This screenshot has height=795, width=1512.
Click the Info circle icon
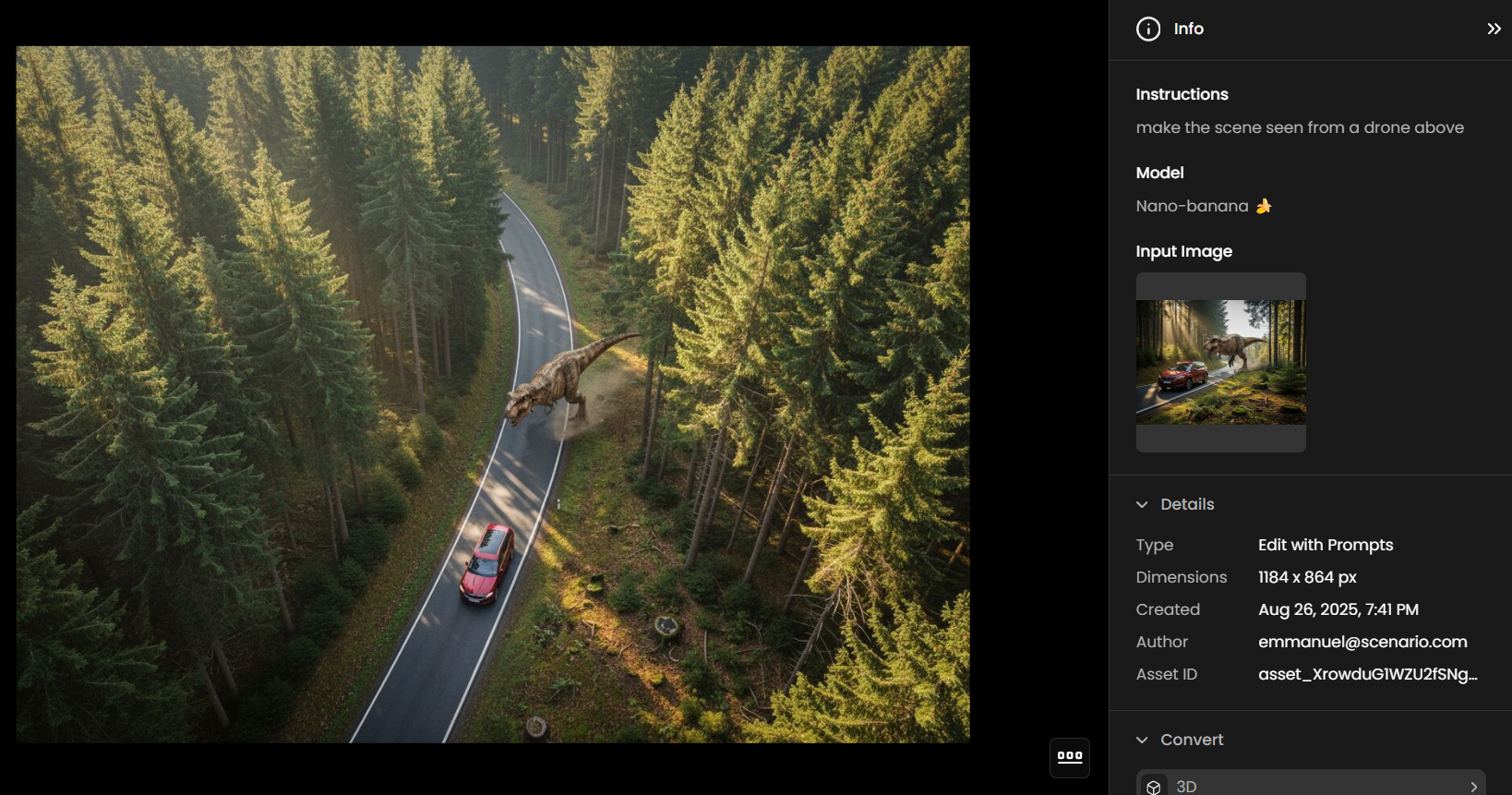pos(1148,29)
